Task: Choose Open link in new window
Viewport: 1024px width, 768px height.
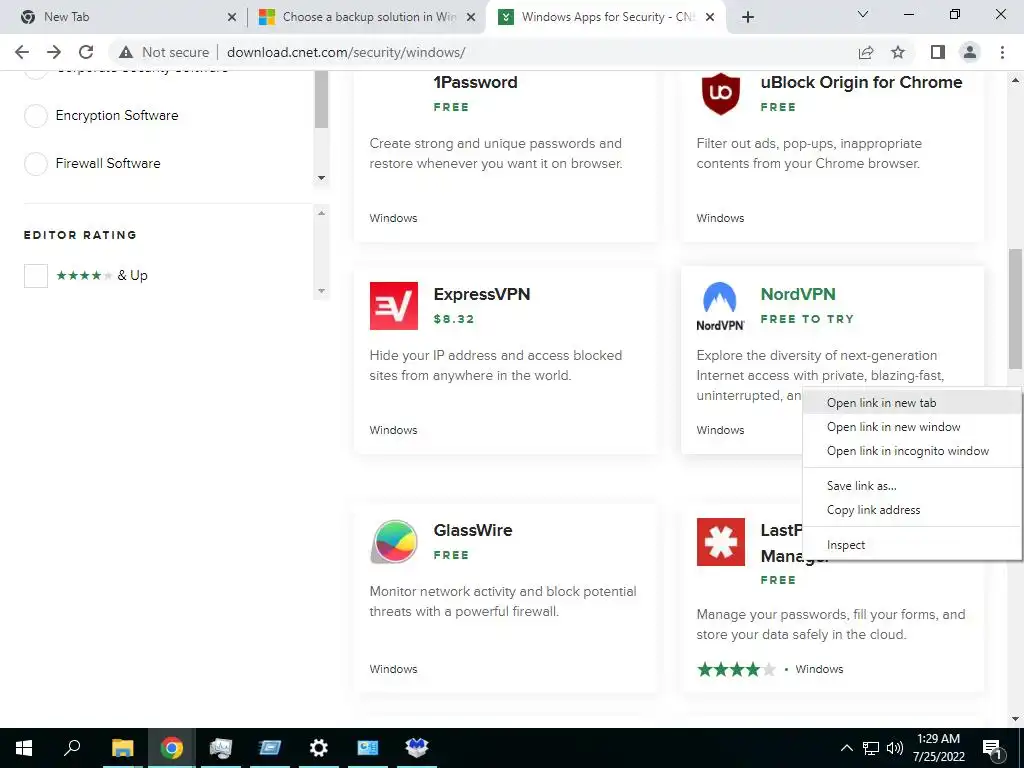Action: pyautogui.click(x=912, y=427)
